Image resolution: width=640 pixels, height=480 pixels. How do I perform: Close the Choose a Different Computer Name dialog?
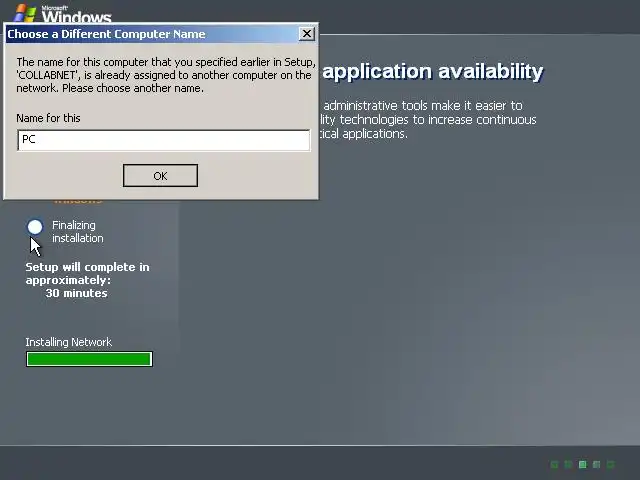click(x=307, y=33)
